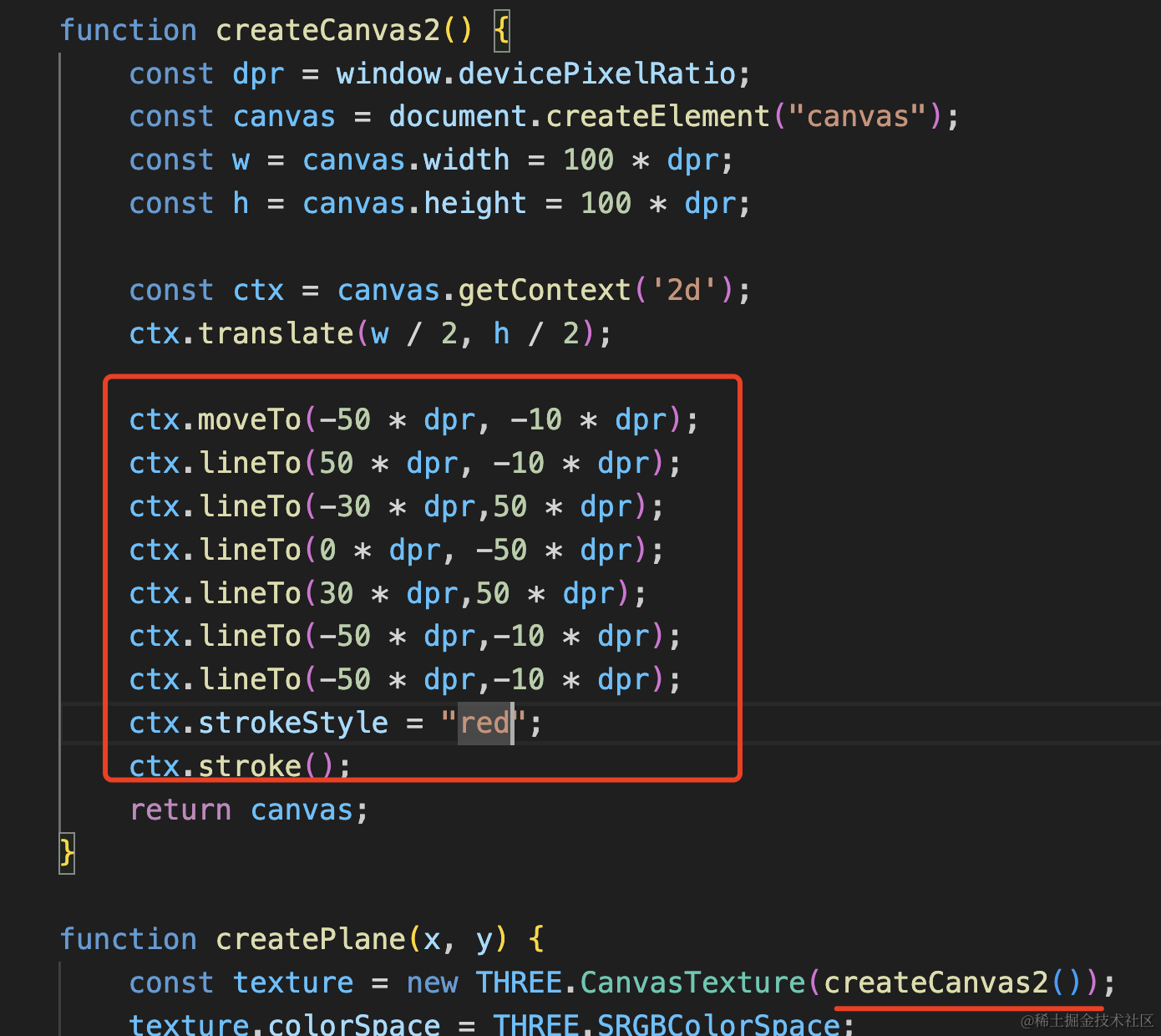Viewport: 1161px width, 1036px height.
Task: Click the const ctx variable name
Action: [258, 290]
